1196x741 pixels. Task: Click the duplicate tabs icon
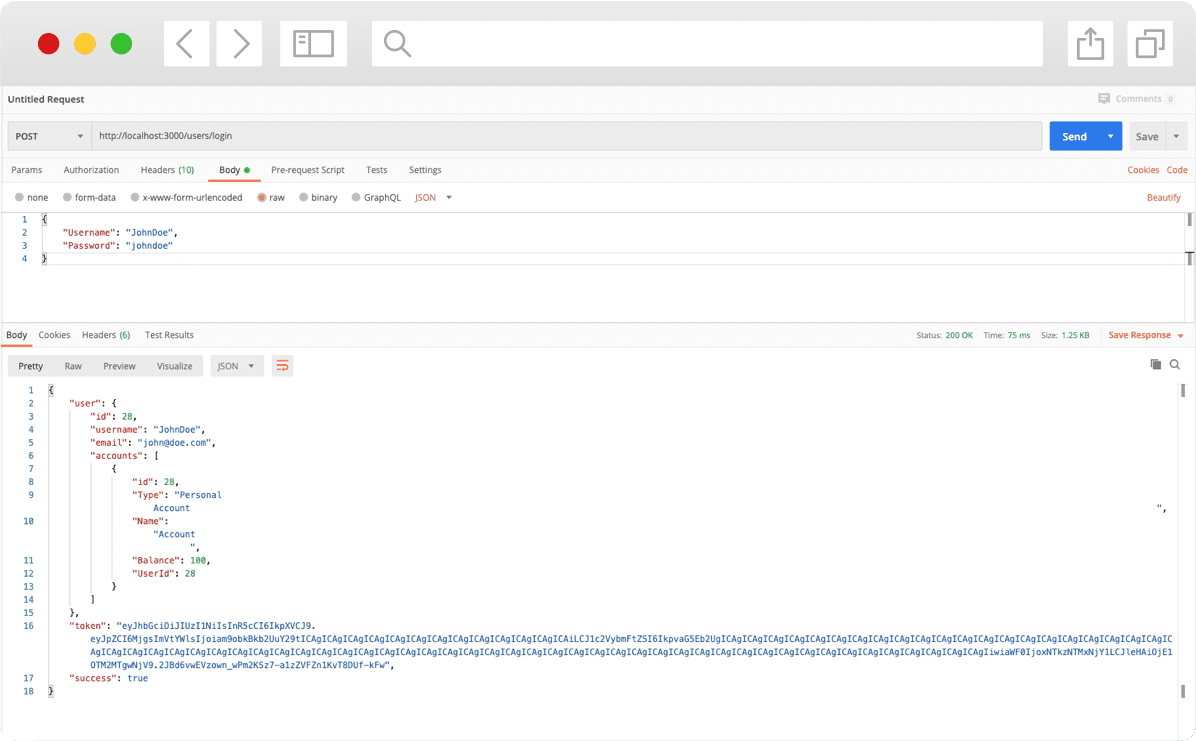click(1149, 44)
